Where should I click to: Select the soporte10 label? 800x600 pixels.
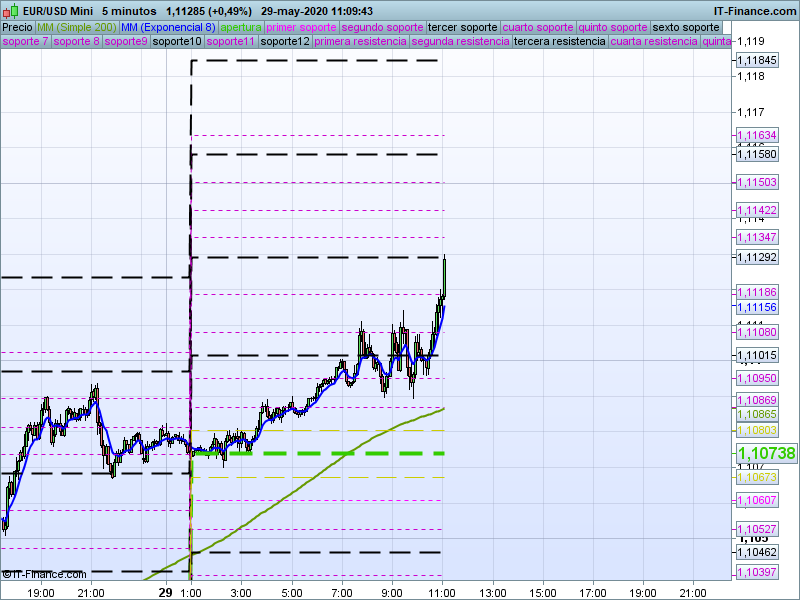(177, 41)
